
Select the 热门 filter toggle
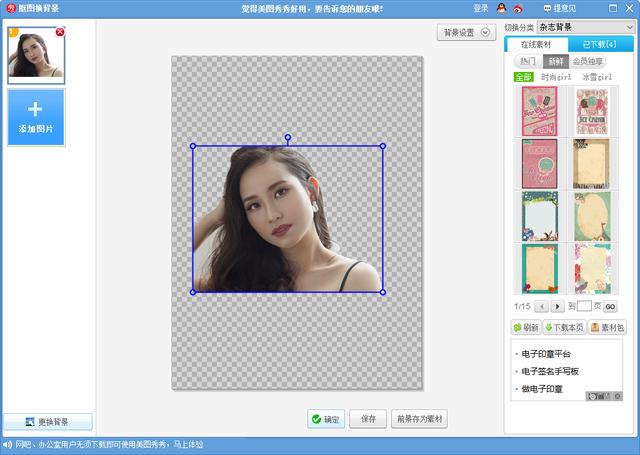[x=528, y=61]
